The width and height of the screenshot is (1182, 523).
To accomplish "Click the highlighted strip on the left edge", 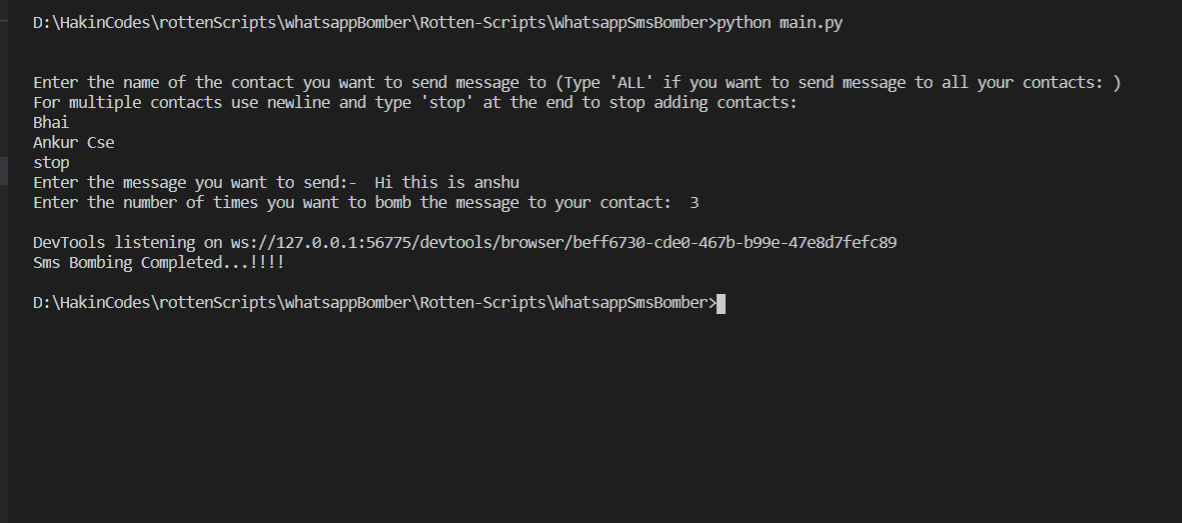I will coord(4,170).
